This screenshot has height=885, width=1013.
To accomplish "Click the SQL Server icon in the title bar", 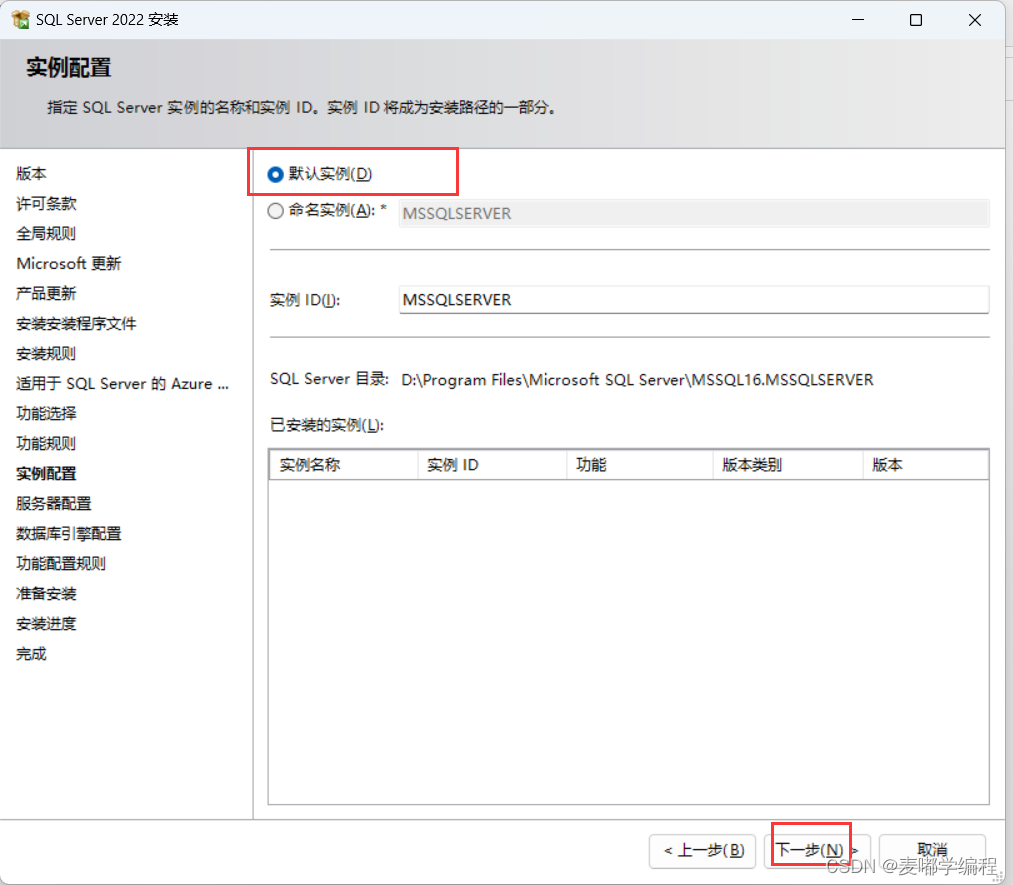I will [x=21, y=19].
